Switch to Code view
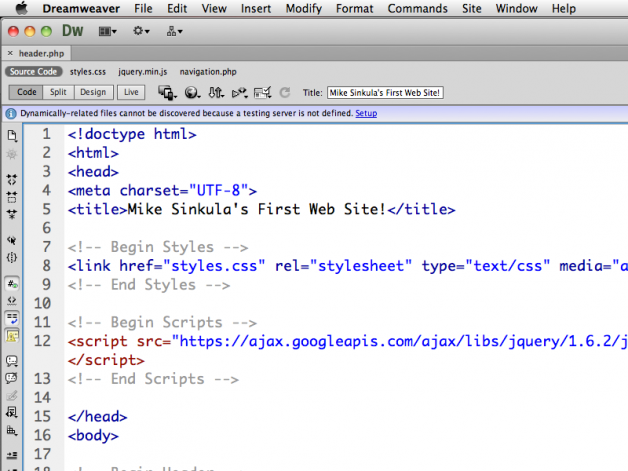Viewport: 628px width, 471px height. (x=26, y=92)
